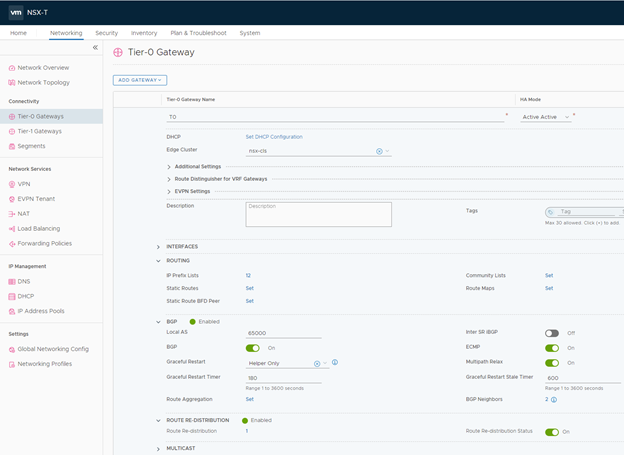Toggle the BGP On switch
The image size is (624, 455).
click(x=253, y=348)
